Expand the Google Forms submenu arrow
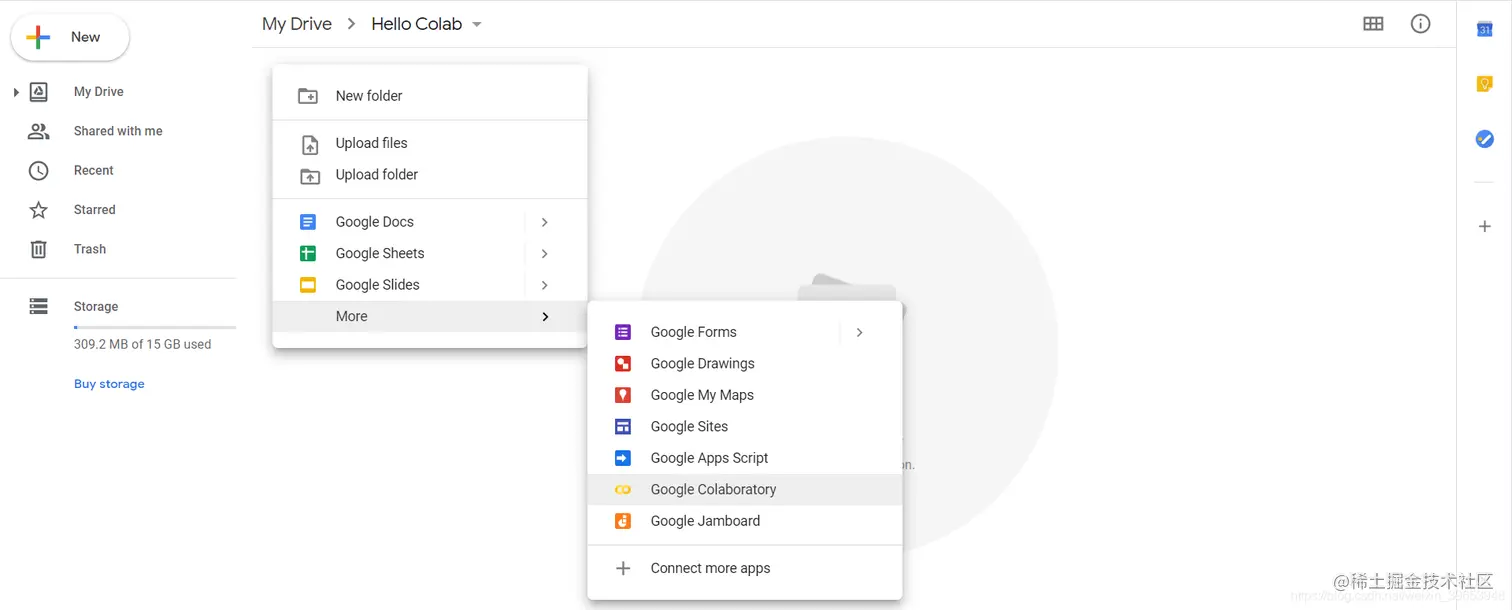1512x610 pixels. click(859, 332)
